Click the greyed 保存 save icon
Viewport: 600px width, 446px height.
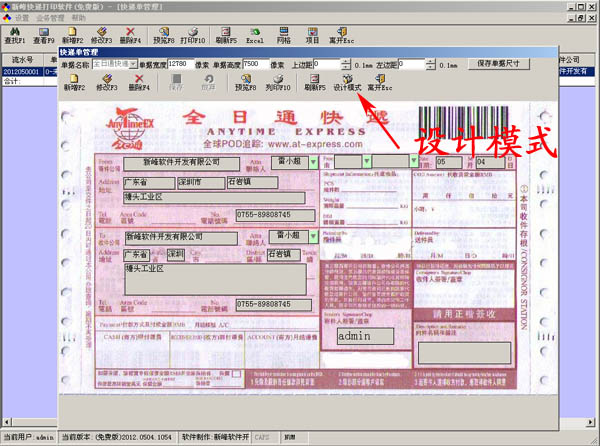[x=176, y=83]
